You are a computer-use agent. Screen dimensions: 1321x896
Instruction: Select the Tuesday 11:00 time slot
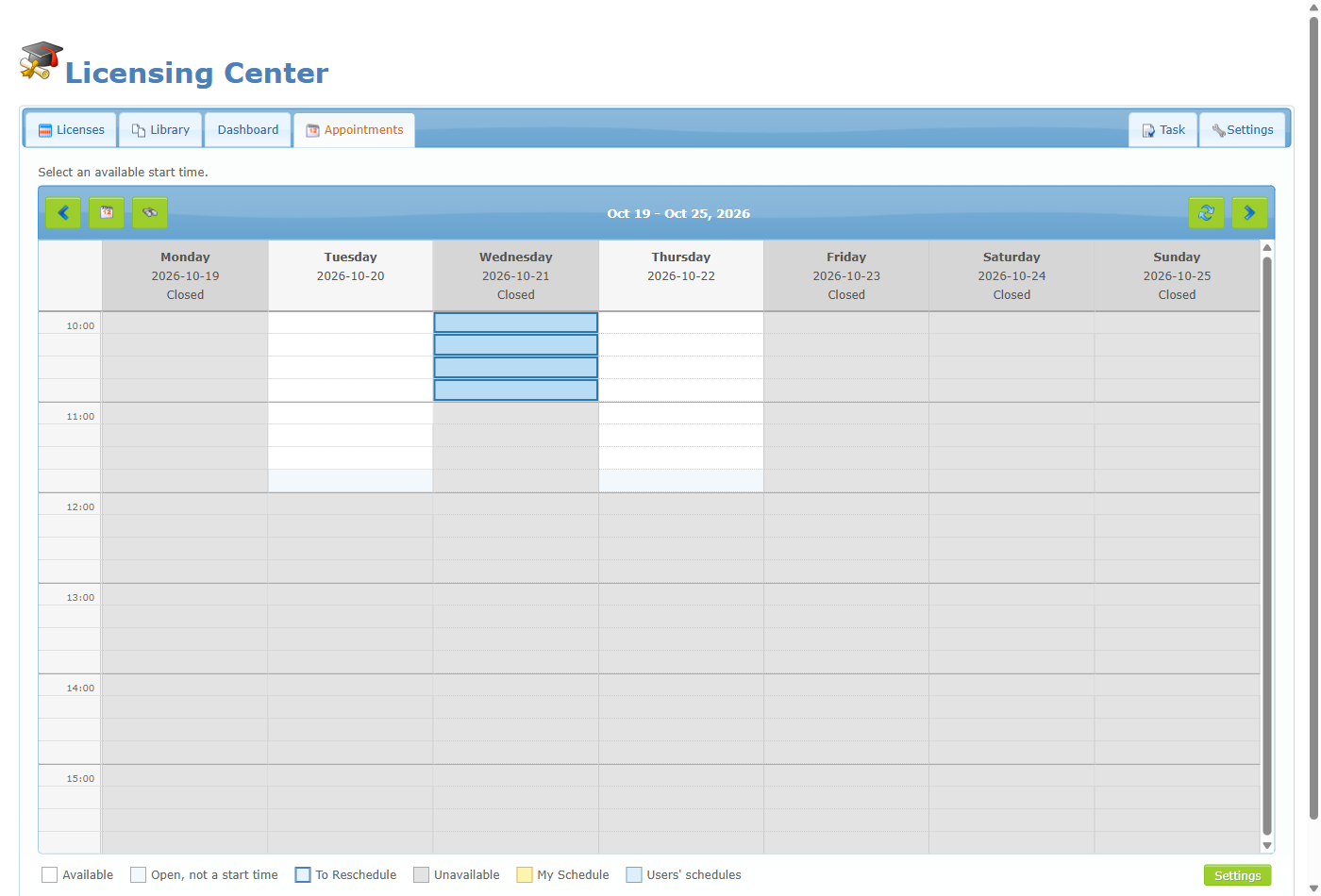click(x=350, y=413)
